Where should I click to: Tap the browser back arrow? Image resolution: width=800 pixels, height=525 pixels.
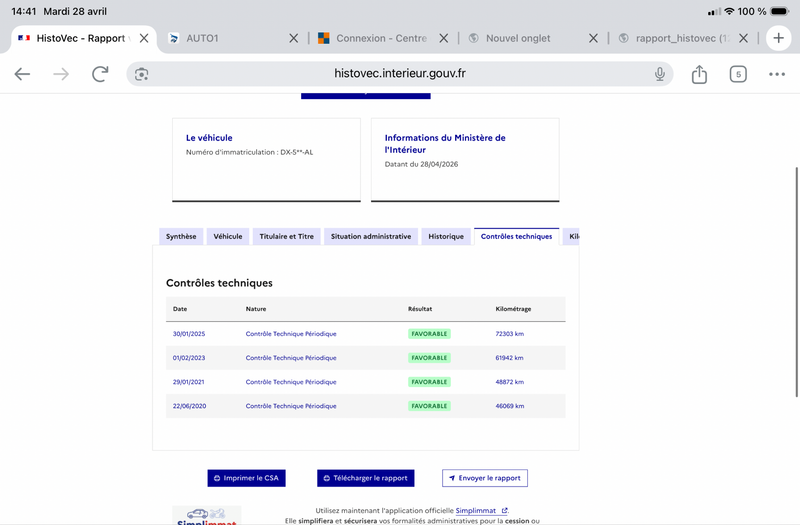point(22,74)
